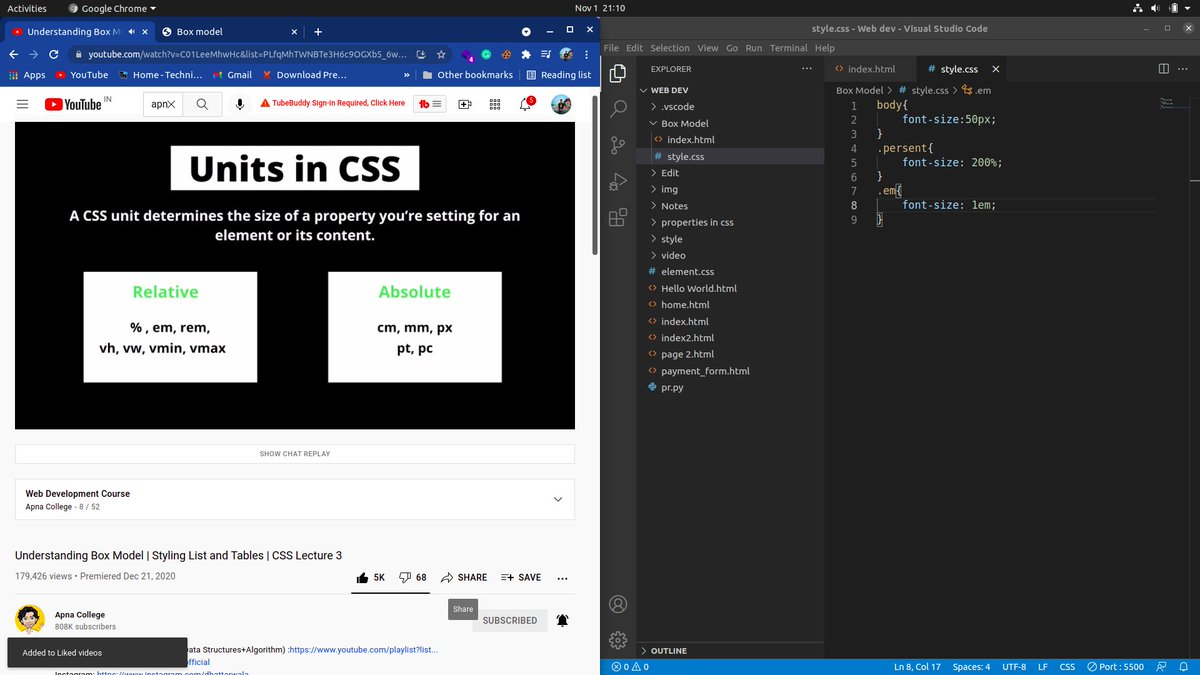
Task: Open Chrome Extensions puzzle icon
Action: click(x=526, y=54)
